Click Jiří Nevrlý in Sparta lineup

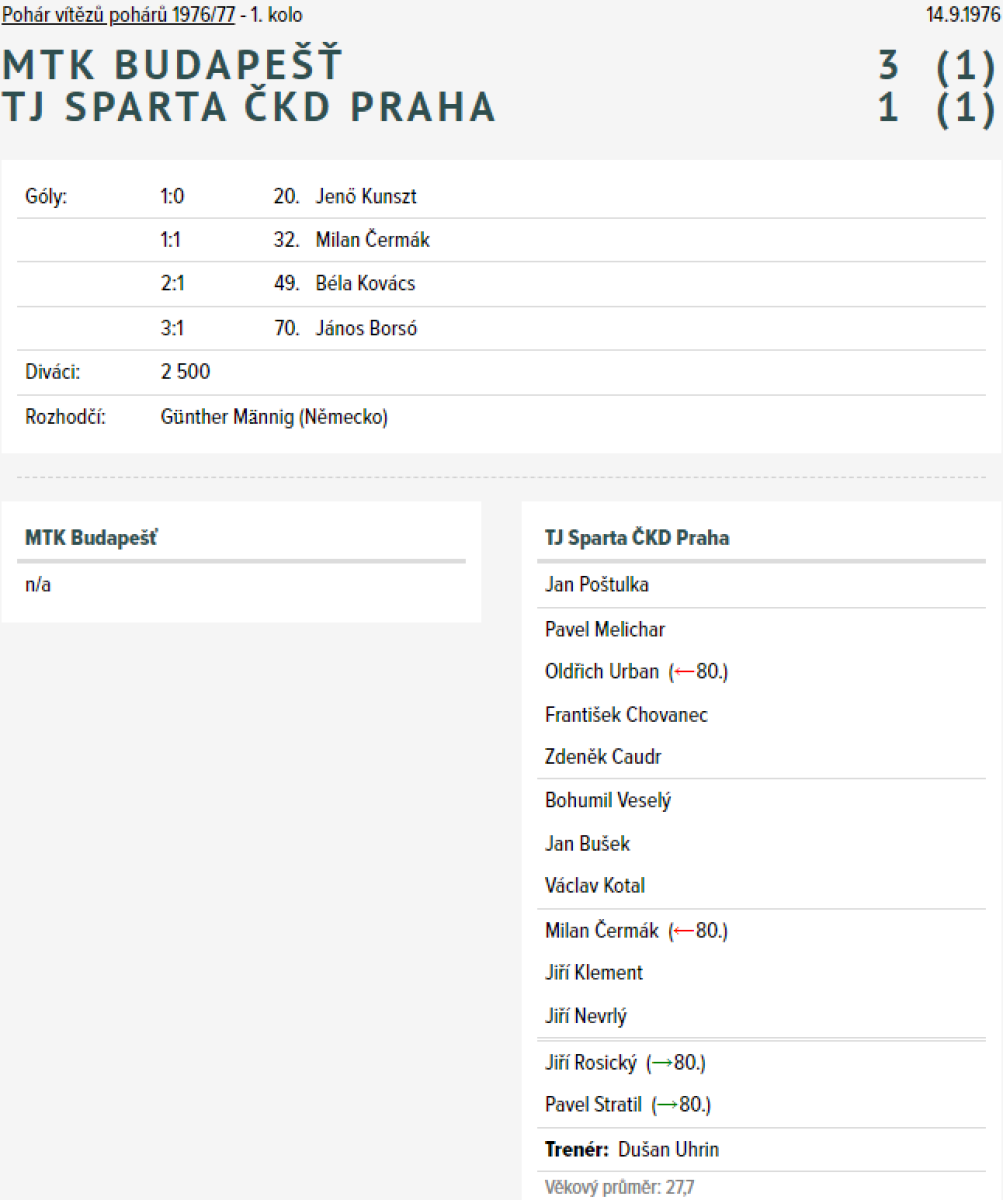pyautogui.click(x=586, y=1016)
